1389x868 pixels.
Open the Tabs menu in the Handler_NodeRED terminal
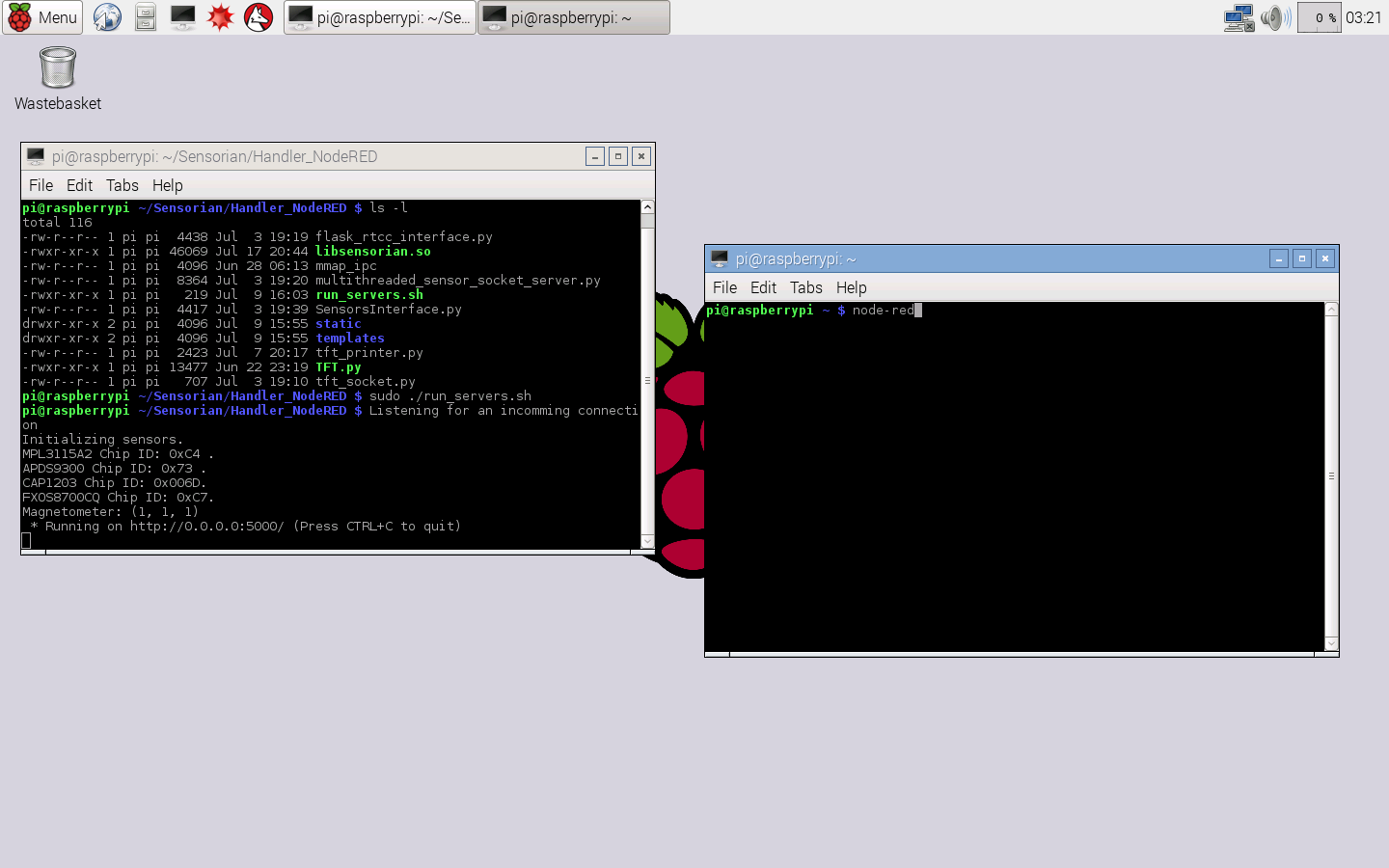click(x=123, y=185)
